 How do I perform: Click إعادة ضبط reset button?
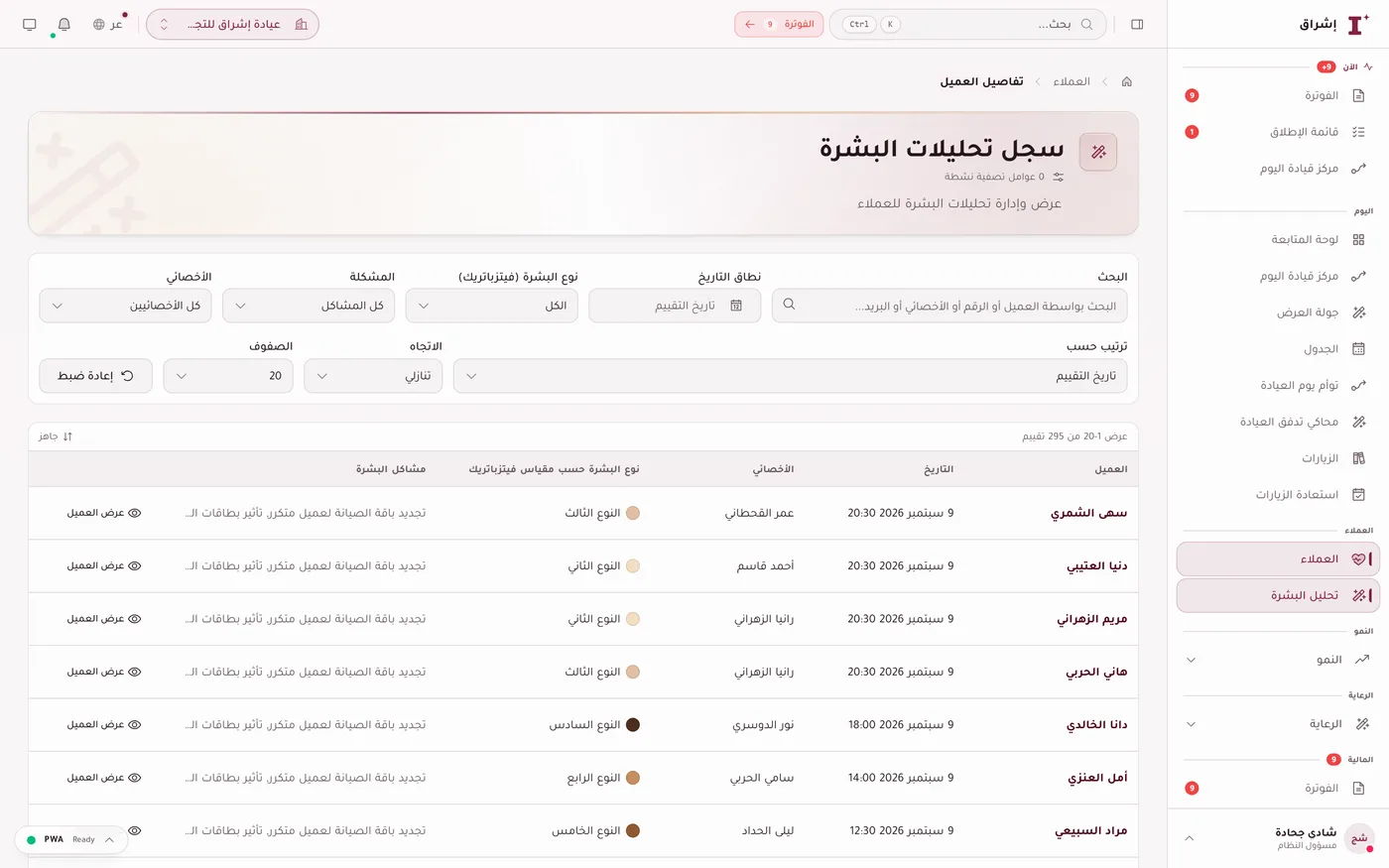(x=95, y=376)
